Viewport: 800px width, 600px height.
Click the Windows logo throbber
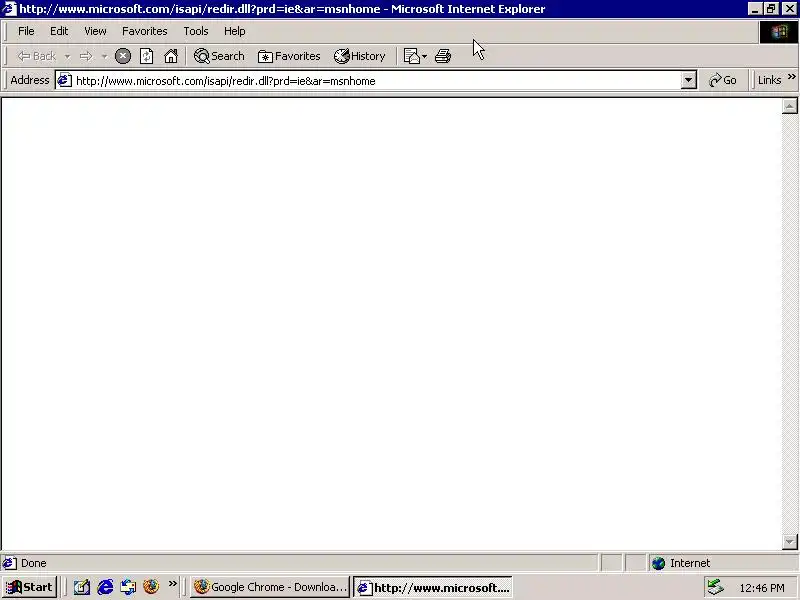[779, 32]
